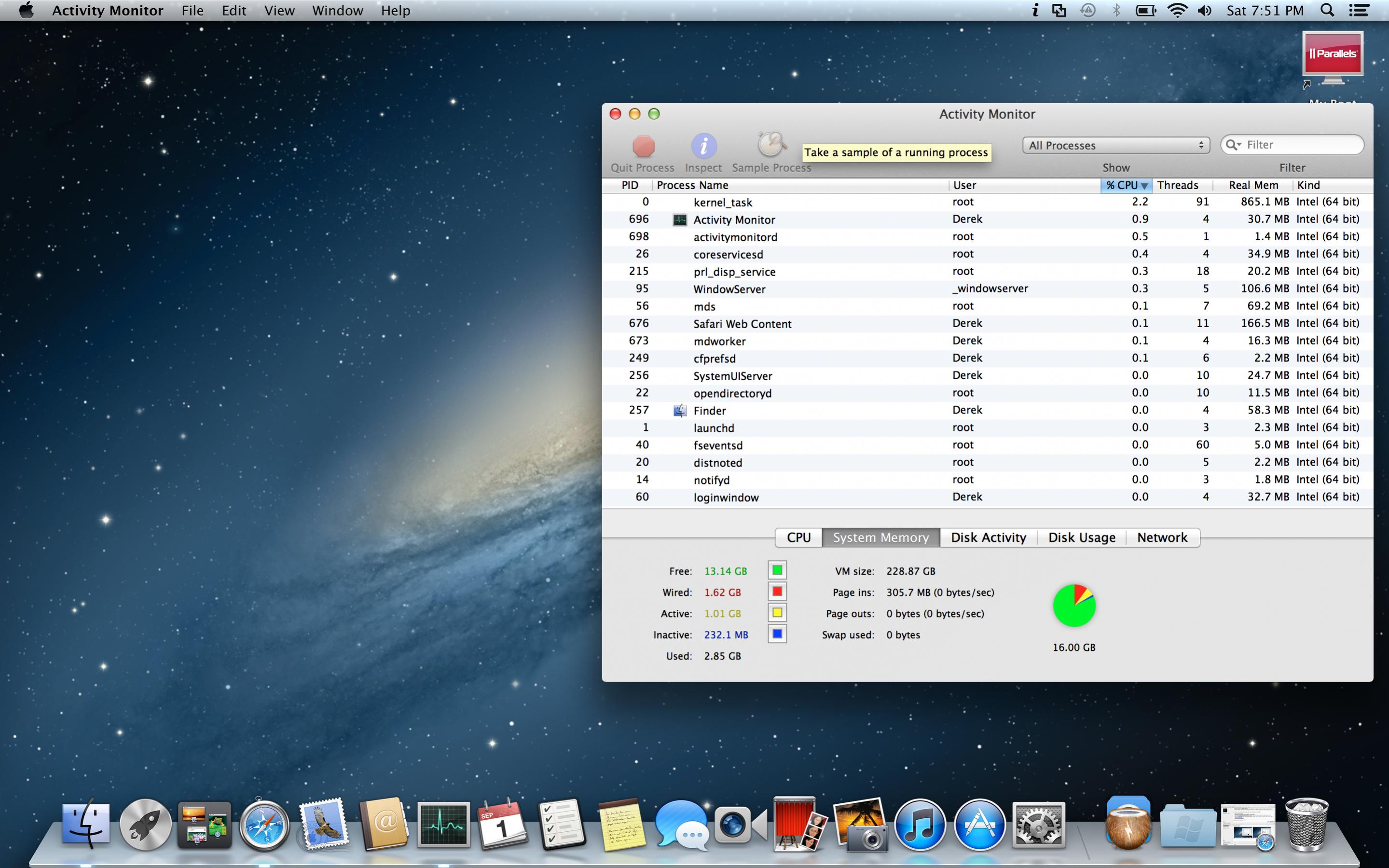Click Activity Monitor icon in the Dock
The width and height of the screenshot is (1389, 868).
[443, 825]
